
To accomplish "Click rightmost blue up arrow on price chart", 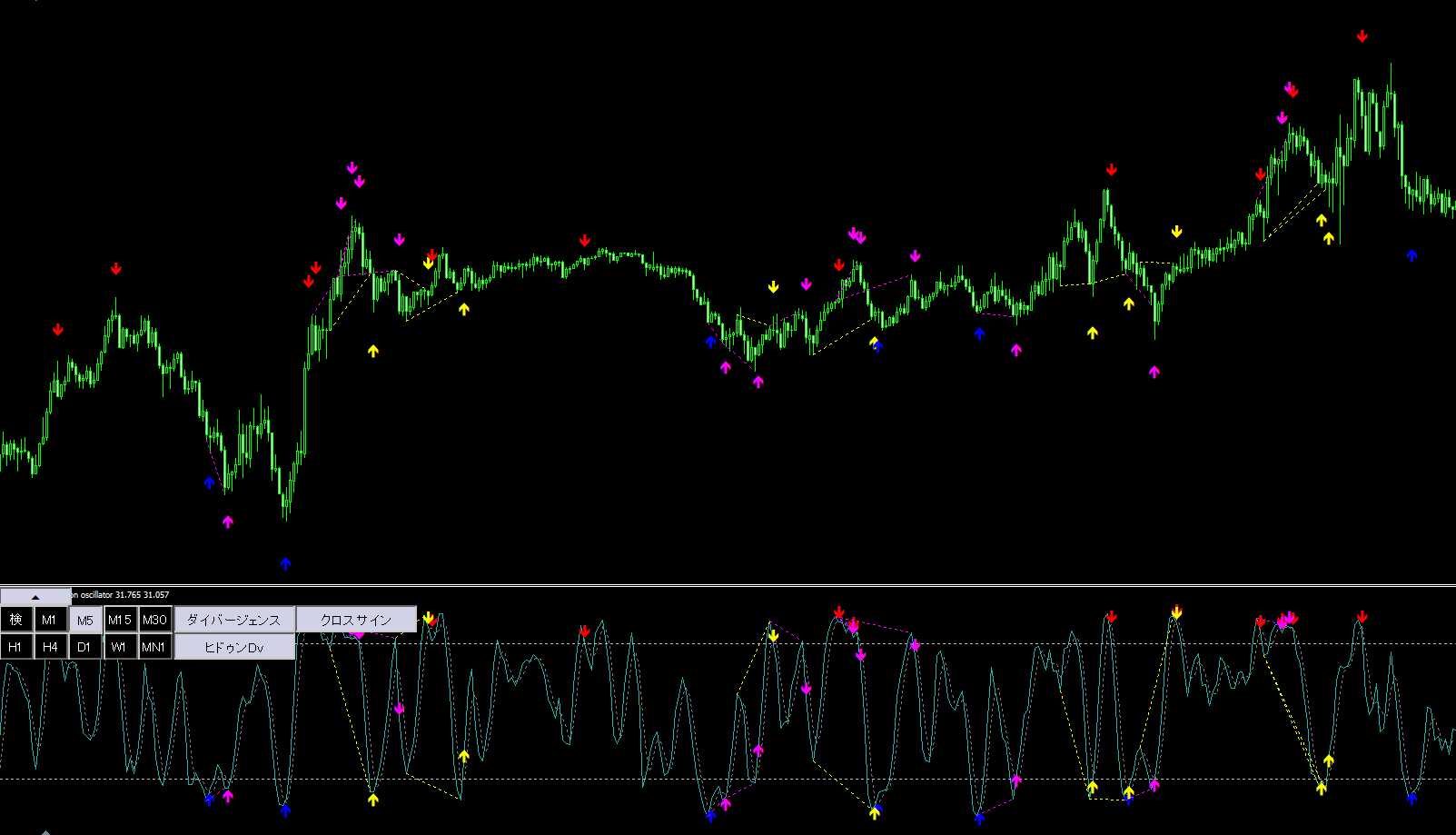I will [x=1411, y=255].
